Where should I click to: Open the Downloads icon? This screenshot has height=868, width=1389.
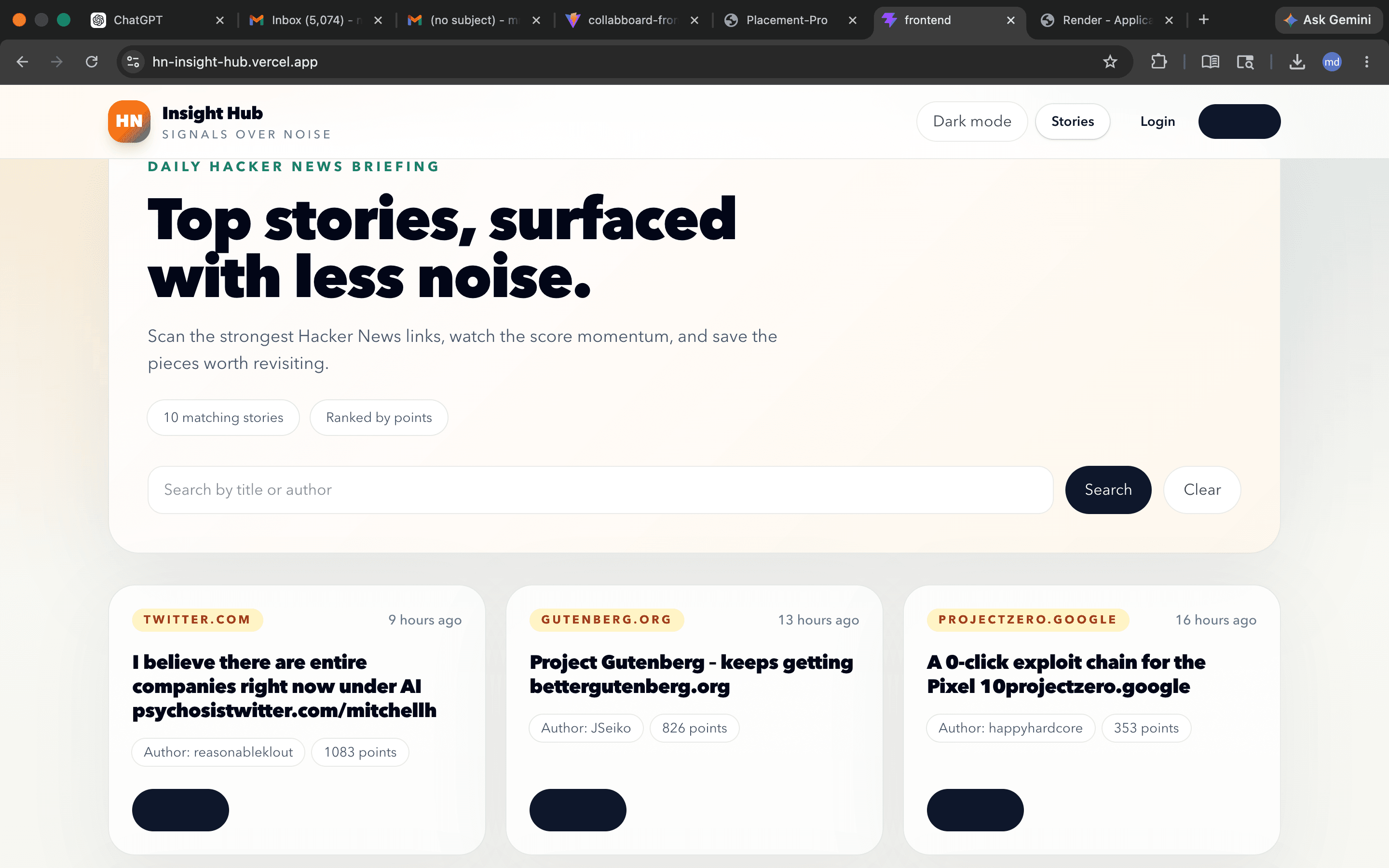1297,61
